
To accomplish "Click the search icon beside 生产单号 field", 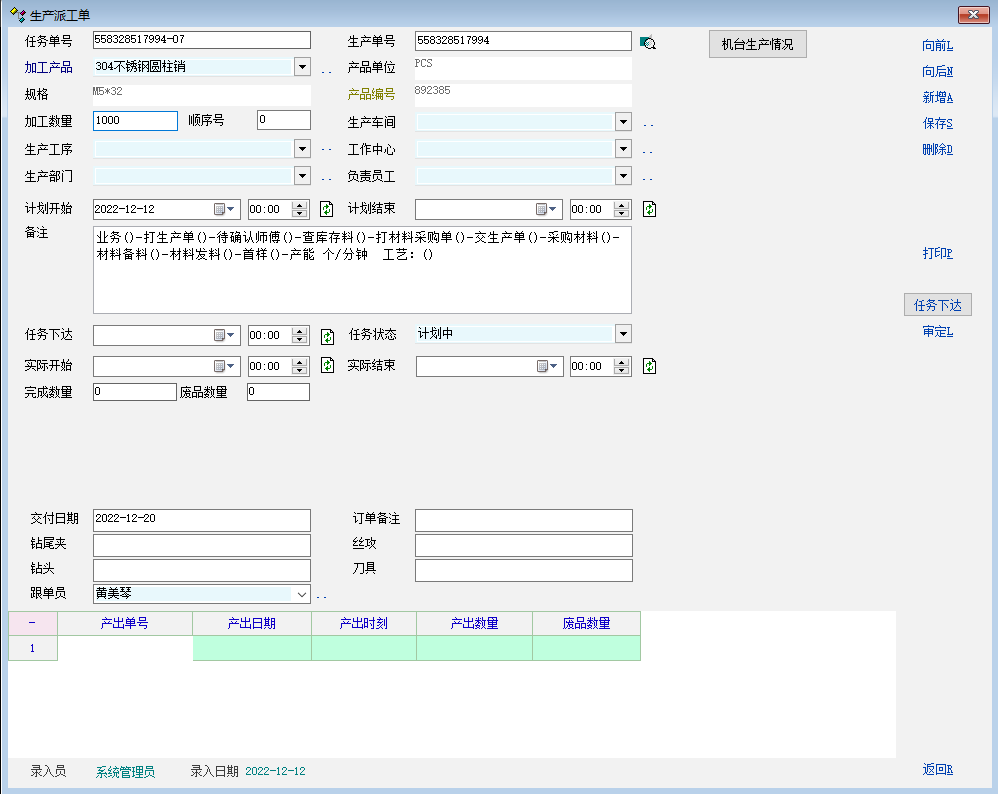I will (x=647, y=42).
